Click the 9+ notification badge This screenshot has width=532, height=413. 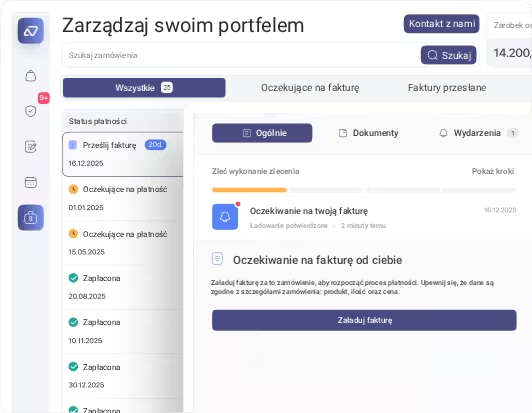tap(43, 98)
